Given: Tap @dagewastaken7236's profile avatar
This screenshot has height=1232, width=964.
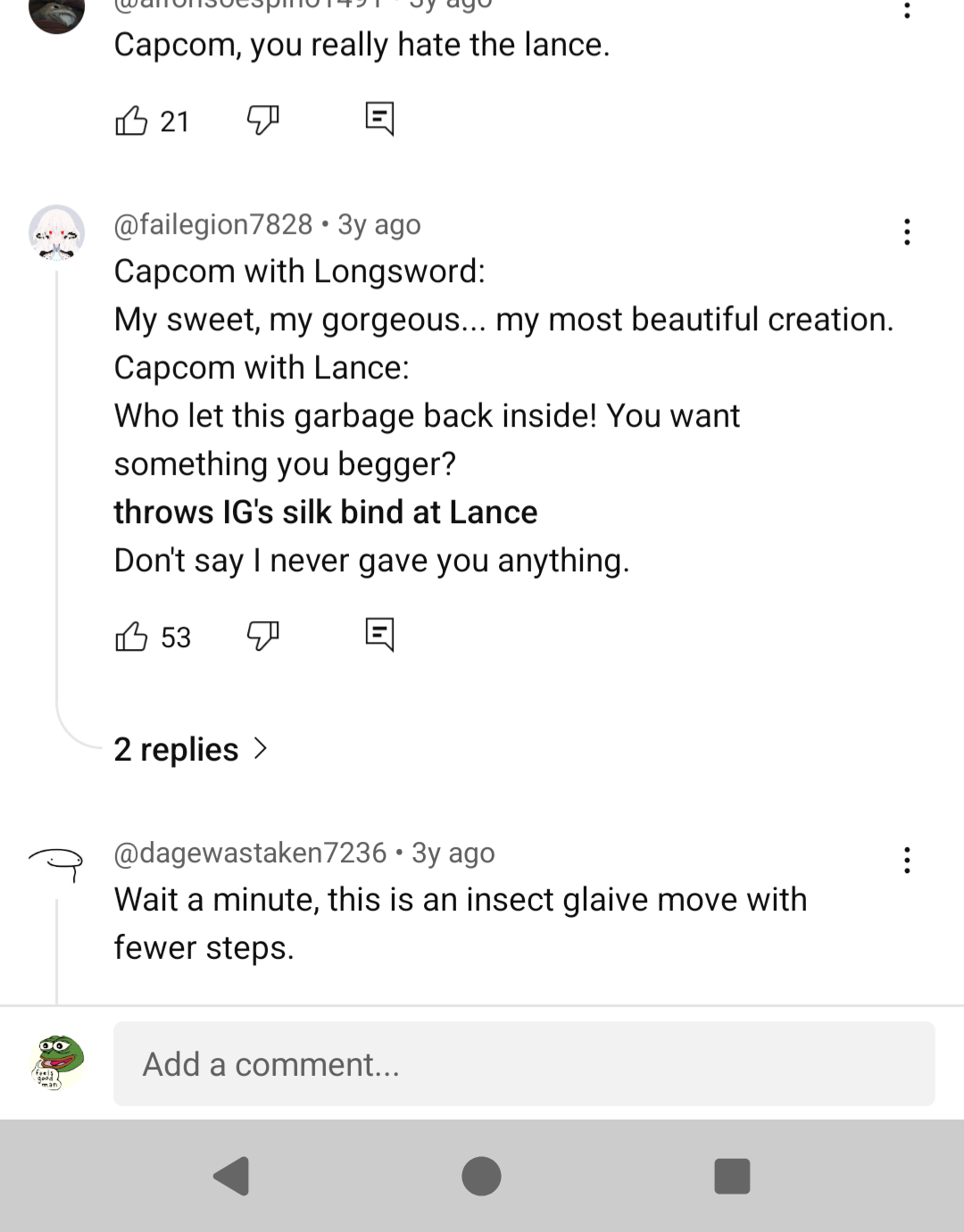Looking at the screenshot, I should tap(56, 862).
